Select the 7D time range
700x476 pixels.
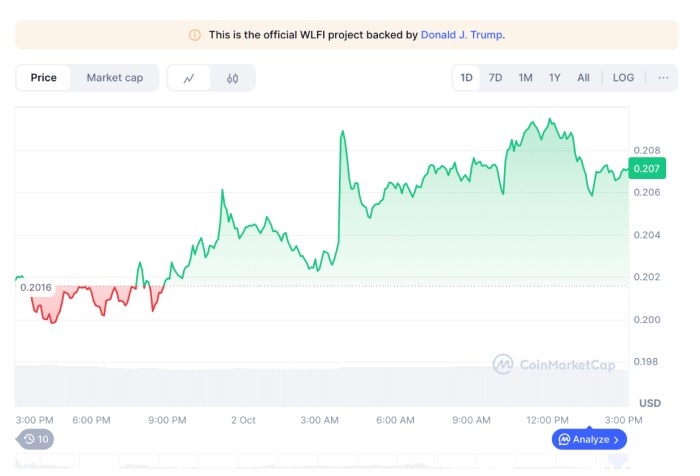(496, 77)
